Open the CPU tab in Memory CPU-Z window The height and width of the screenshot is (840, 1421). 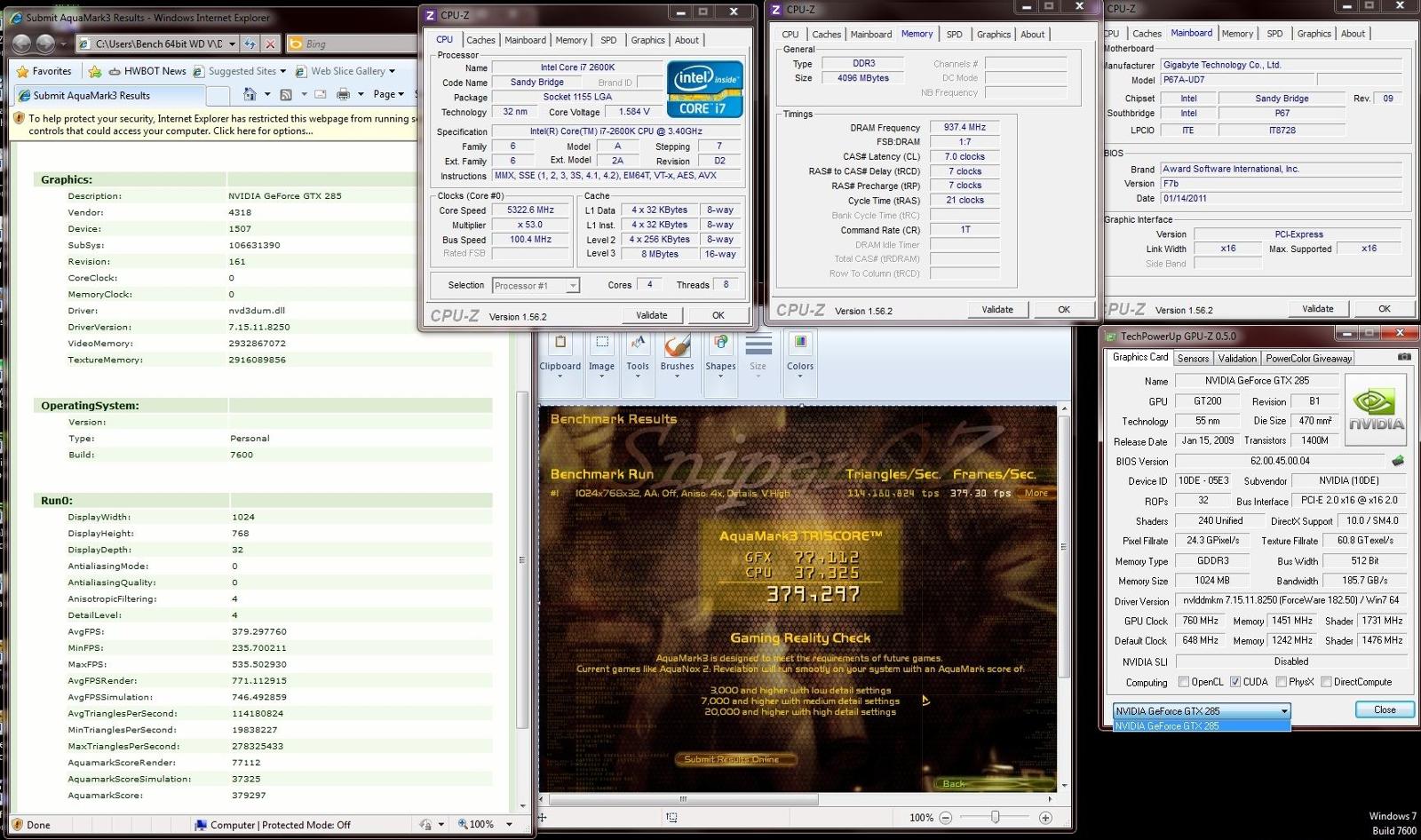click(x=790, y=35)
